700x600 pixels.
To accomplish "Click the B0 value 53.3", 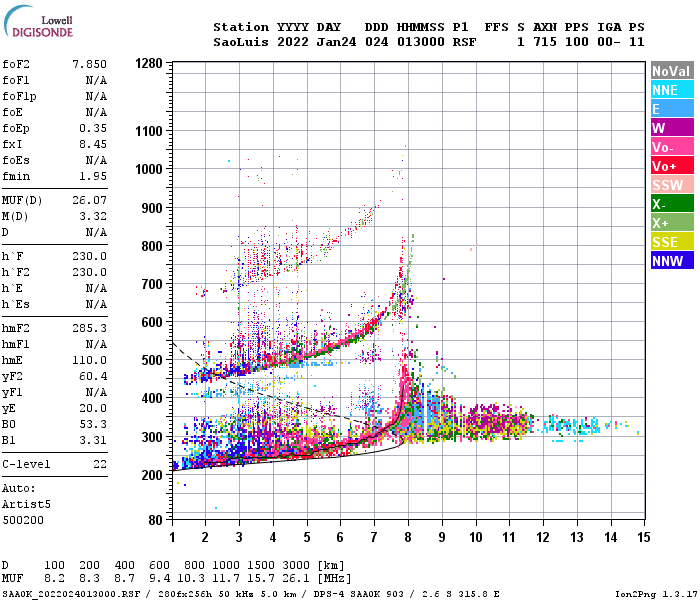I will pos(93,424).
